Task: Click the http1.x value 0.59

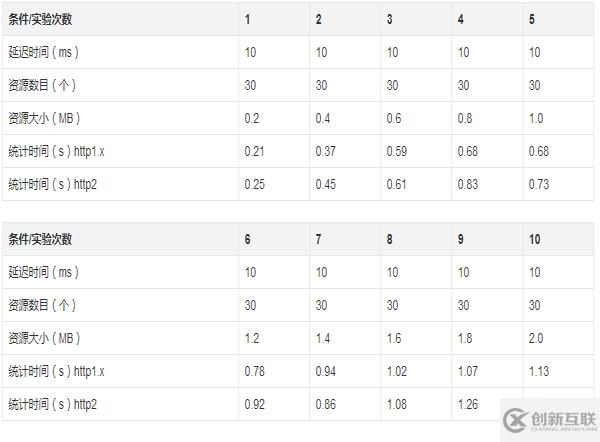Action: [395, 151]
